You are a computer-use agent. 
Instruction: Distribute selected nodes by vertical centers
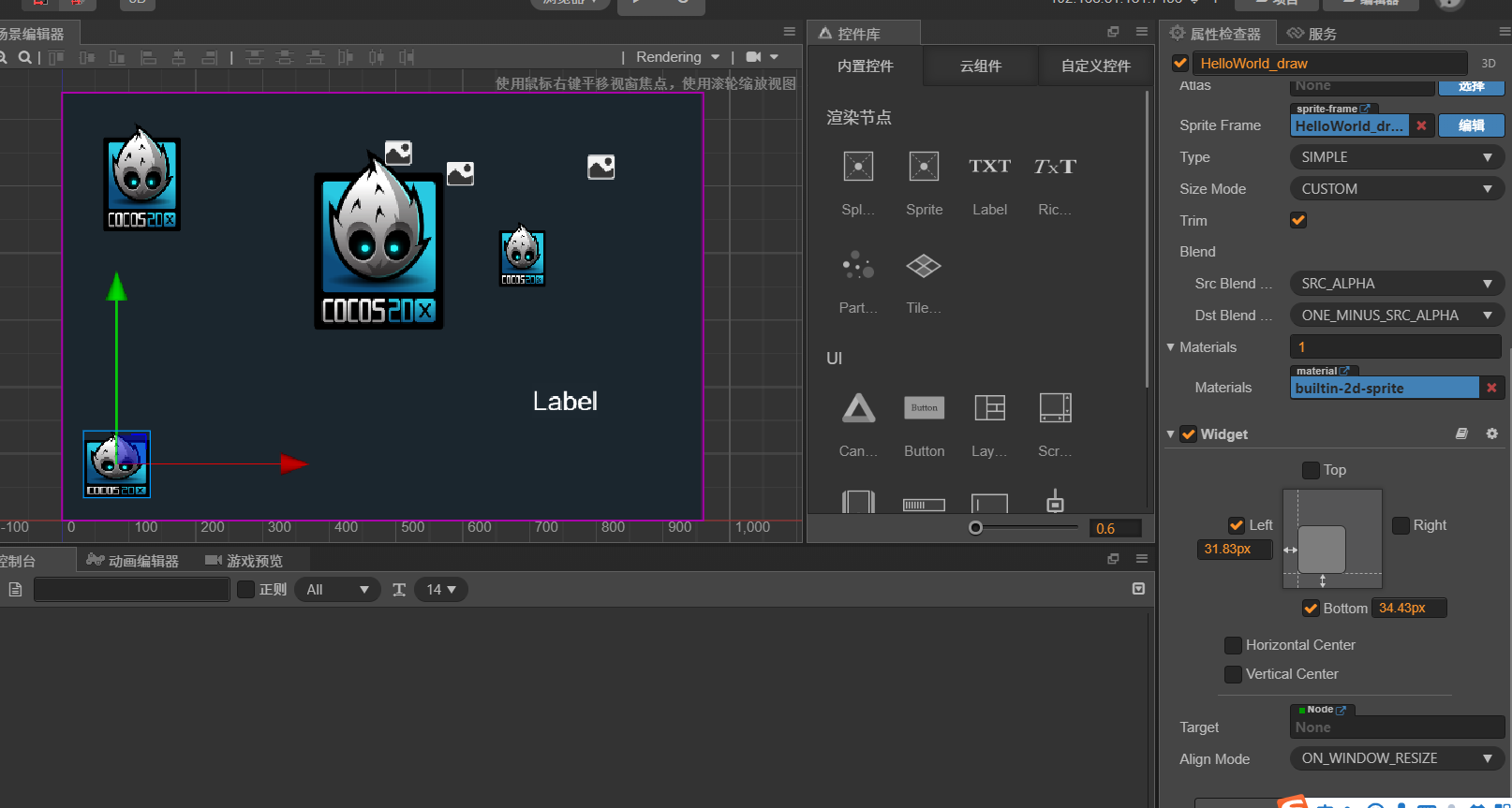pyautogui.click(x=285, y=57)
